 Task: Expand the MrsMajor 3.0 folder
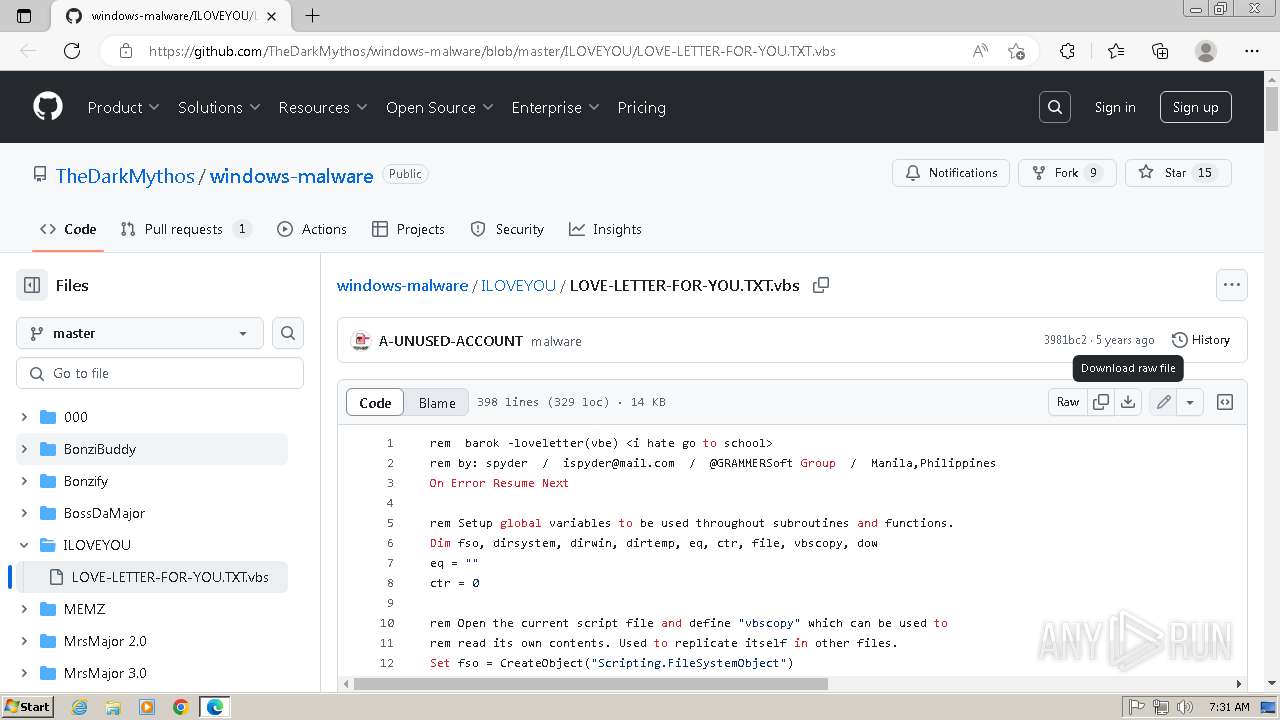coord(24,673)
